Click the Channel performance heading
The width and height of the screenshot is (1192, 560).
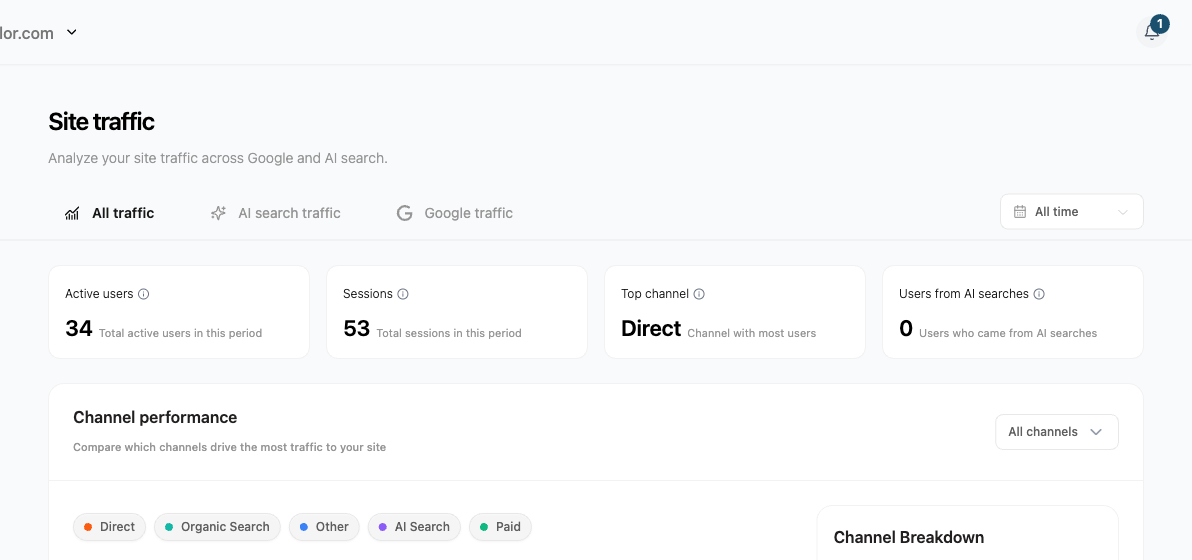coord(155,417)
